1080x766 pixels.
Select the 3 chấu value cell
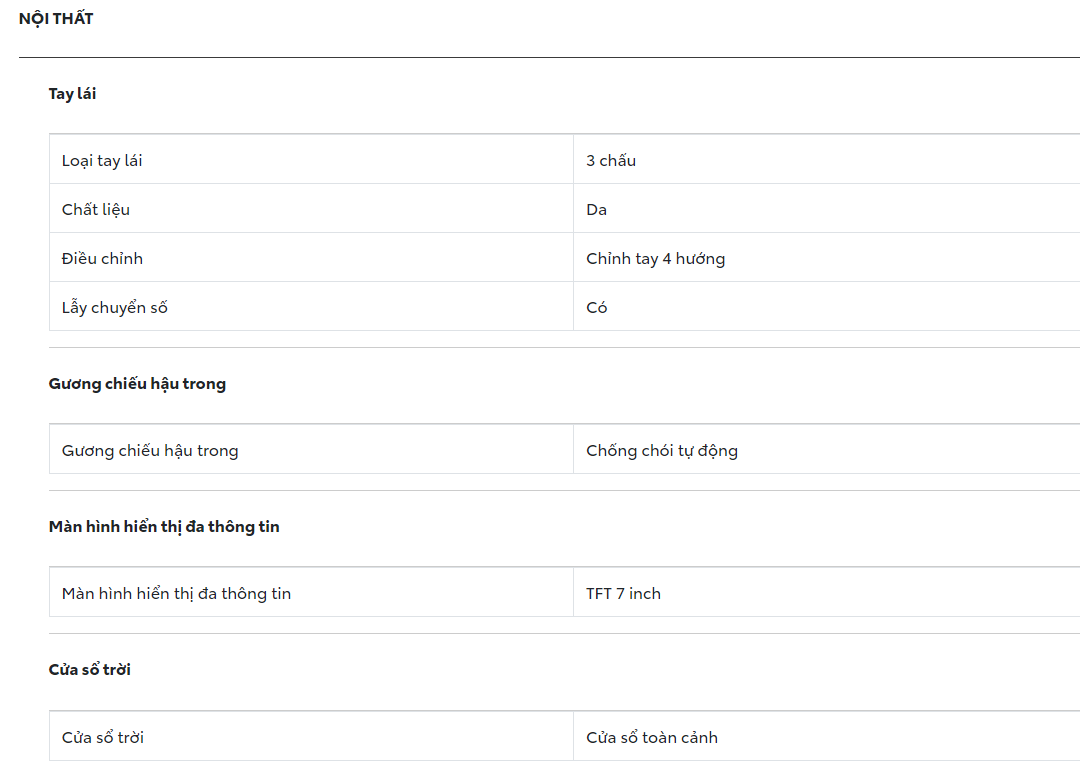[x=611, y=160]
